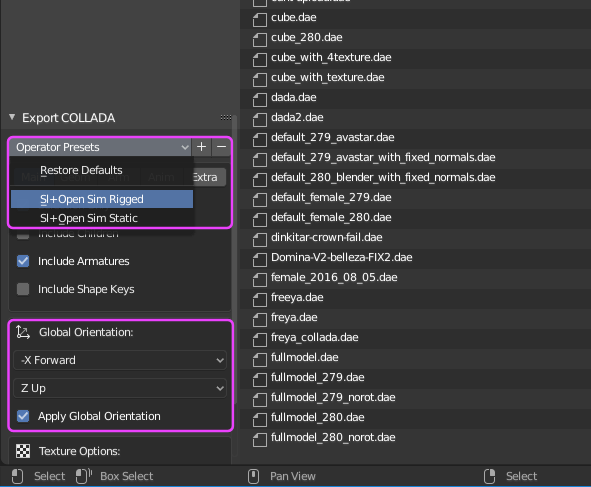Click the file icon beside freeya.dae

click(260, 300)
